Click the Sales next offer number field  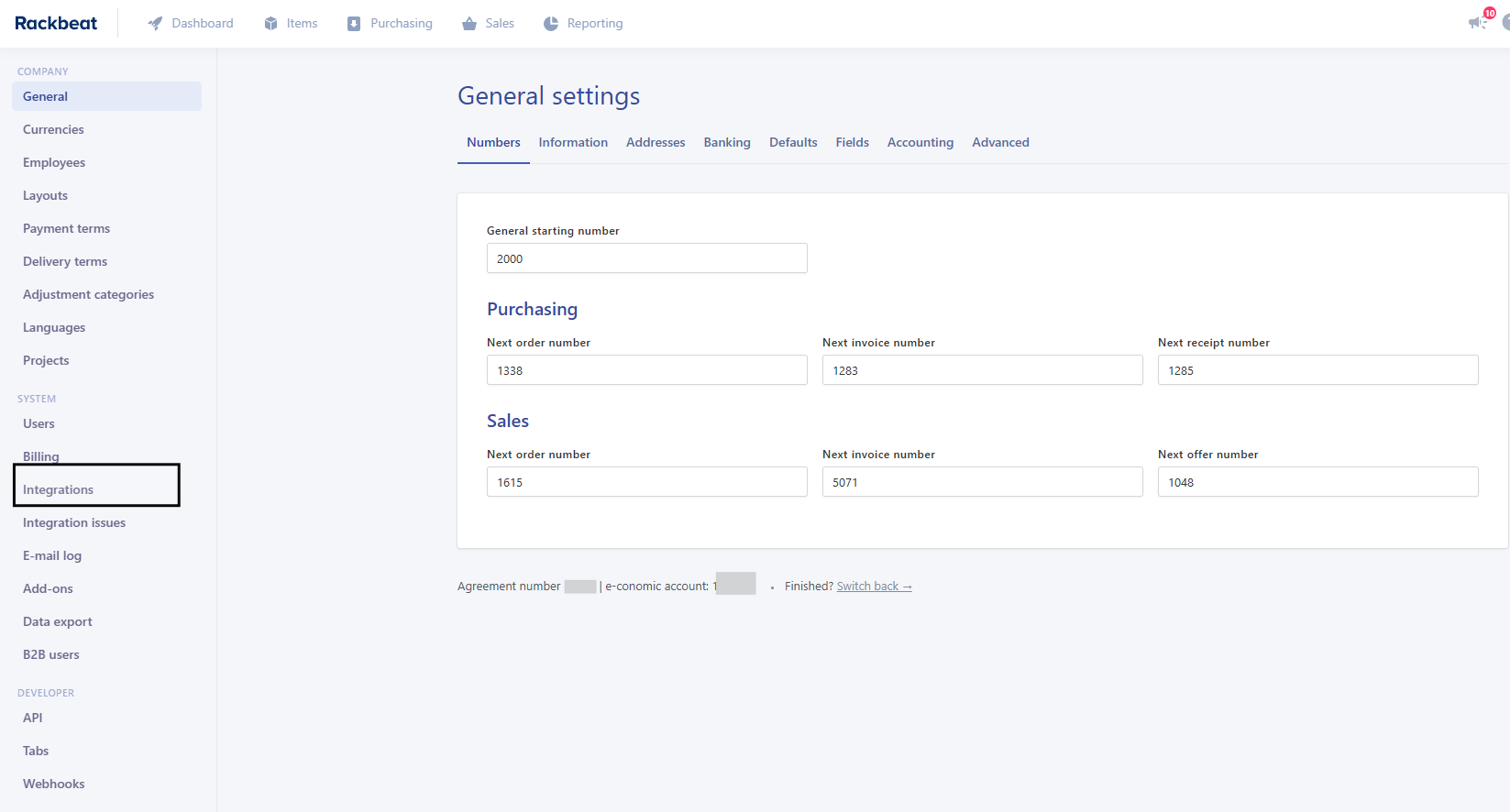tap(1317, 482)
